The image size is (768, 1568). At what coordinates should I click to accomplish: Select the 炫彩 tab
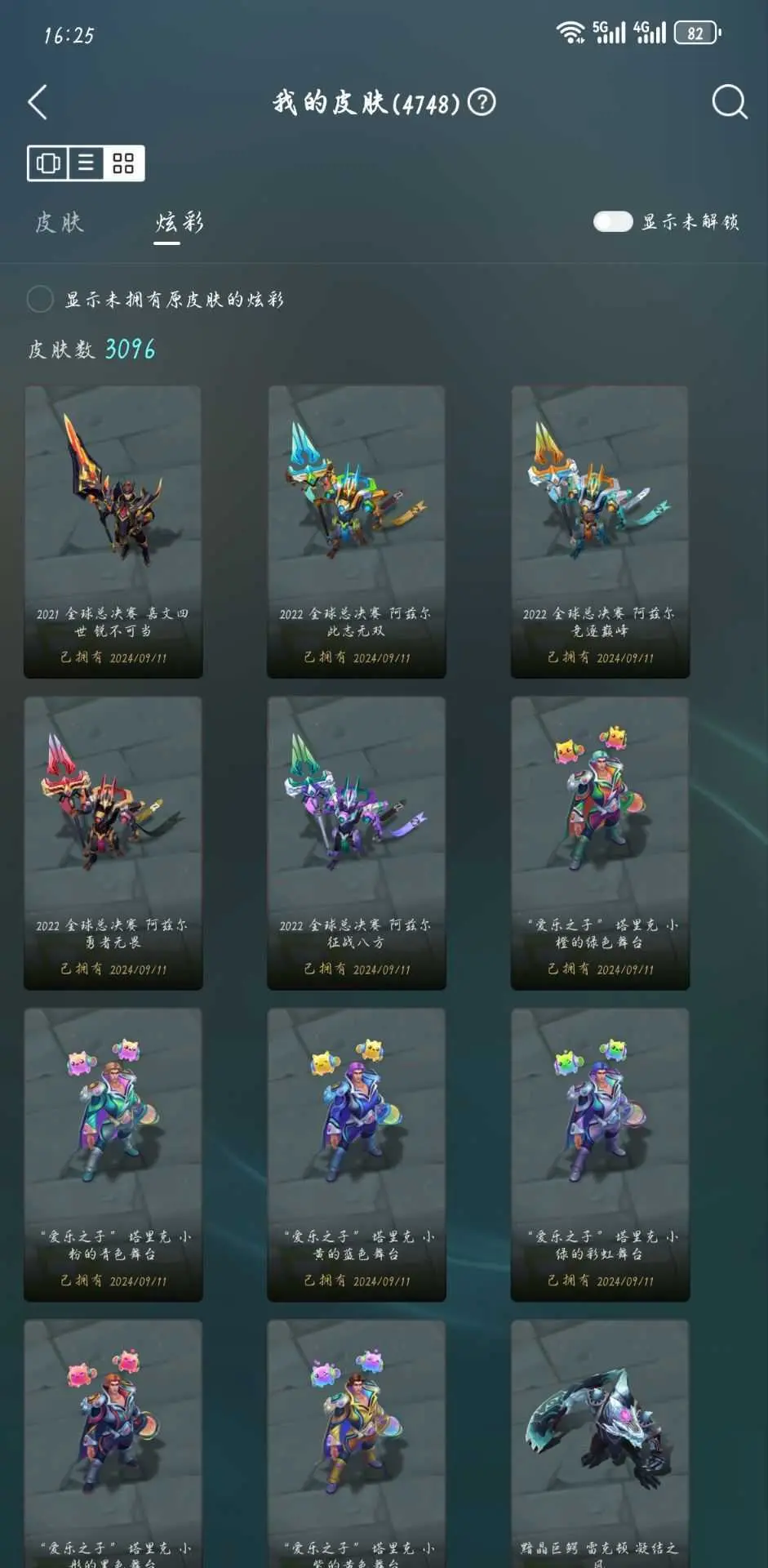180,222
